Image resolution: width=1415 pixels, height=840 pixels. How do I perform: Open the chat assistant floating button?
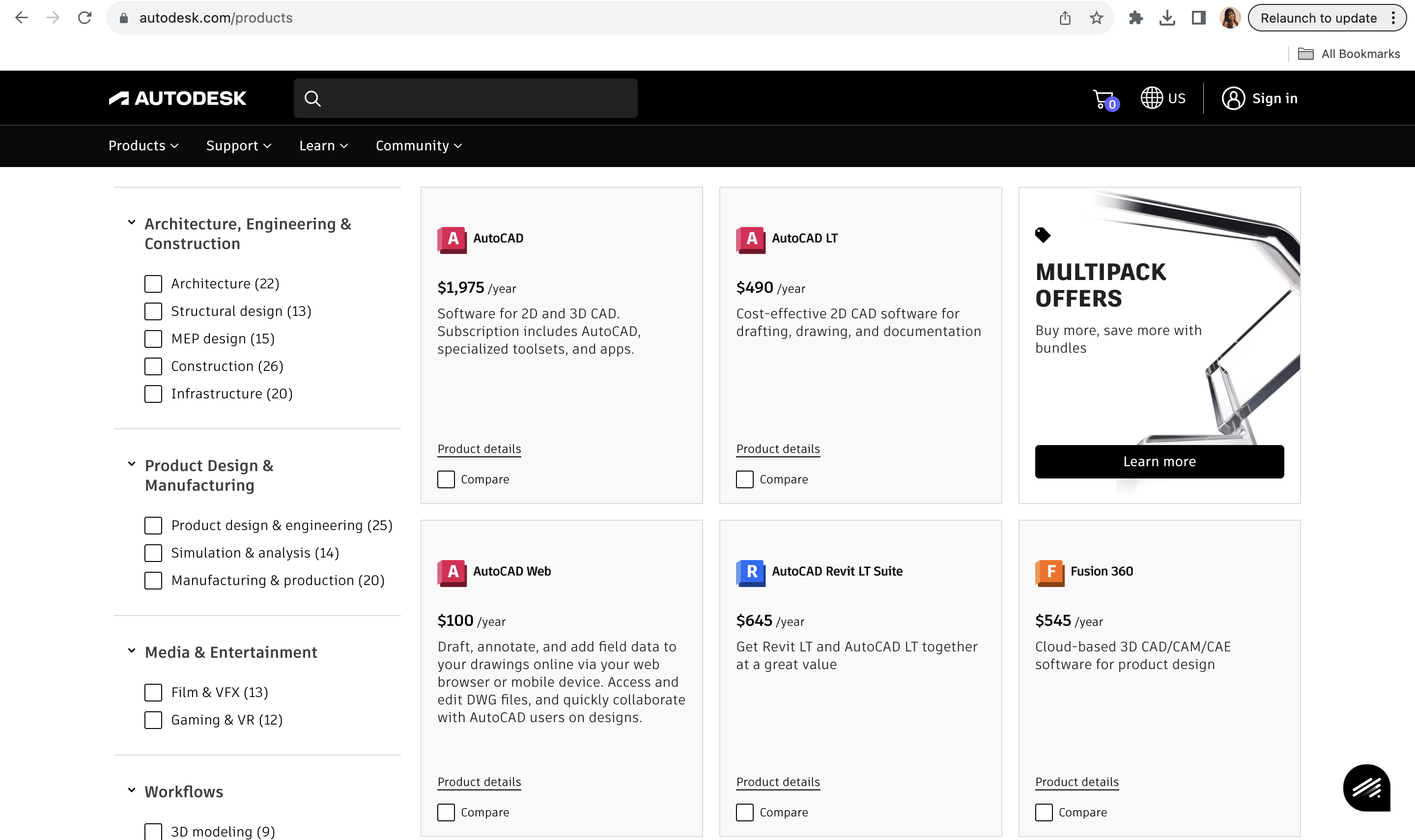tap(1366, 788)
